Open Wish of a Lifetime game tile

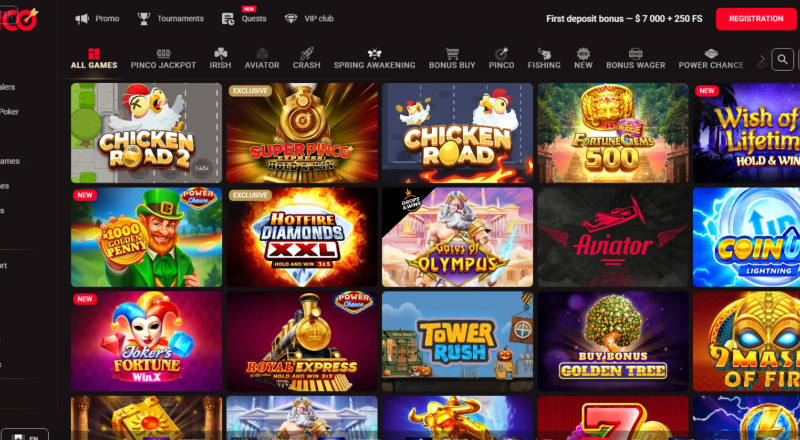pyautogui.click(x=746, y=133)
